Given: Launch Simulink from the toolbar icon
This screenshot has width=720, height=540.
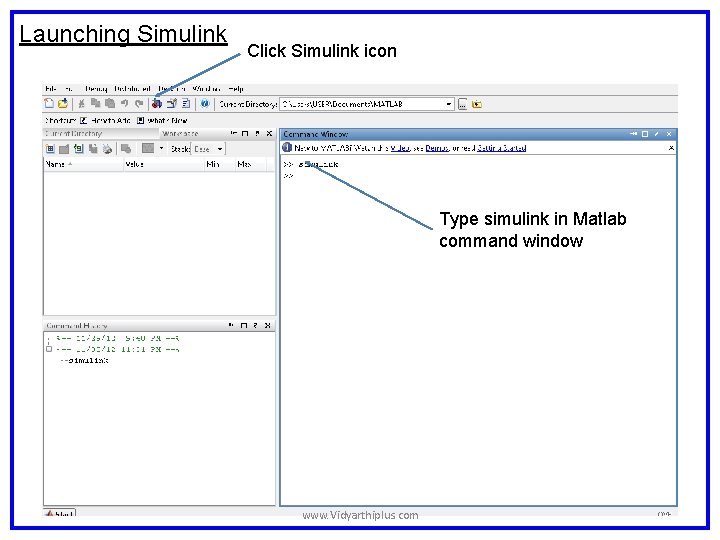Looking at the screenshot, I should point(157,104).
